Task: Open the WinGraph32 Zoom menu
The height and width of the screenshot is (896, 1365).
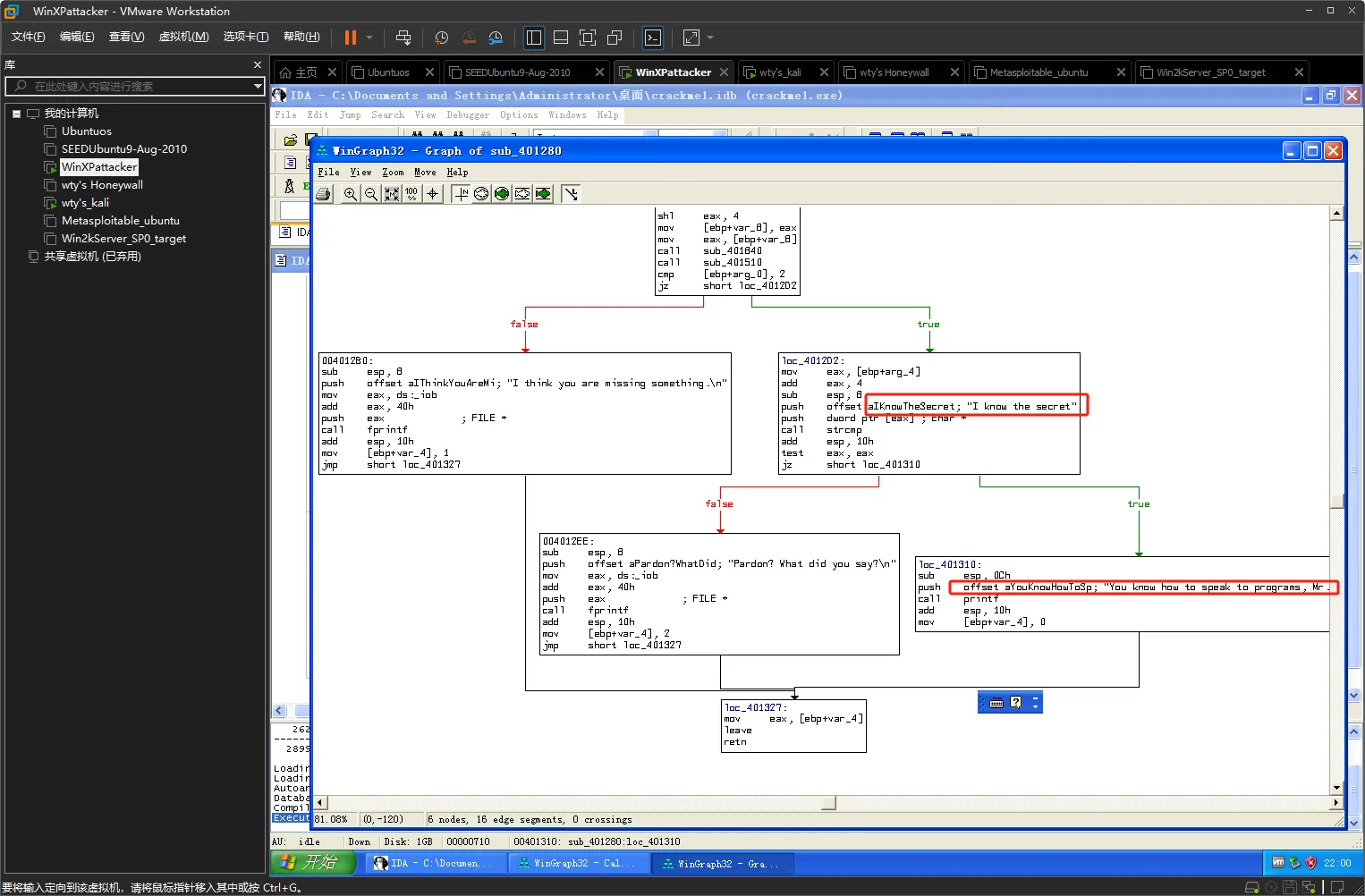Action: (393, 173)
